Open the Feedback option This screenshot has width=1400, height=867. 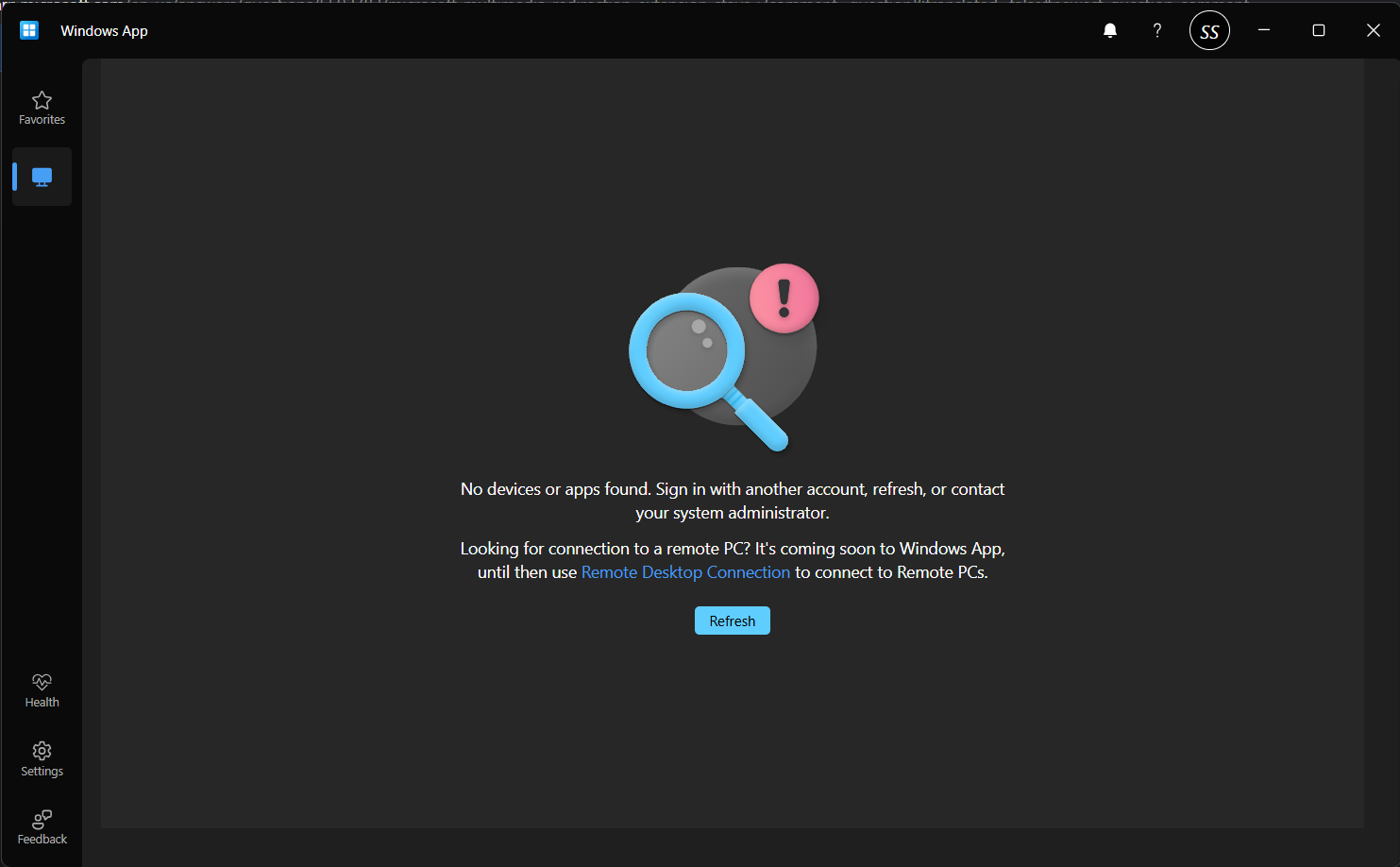[42, 827]
